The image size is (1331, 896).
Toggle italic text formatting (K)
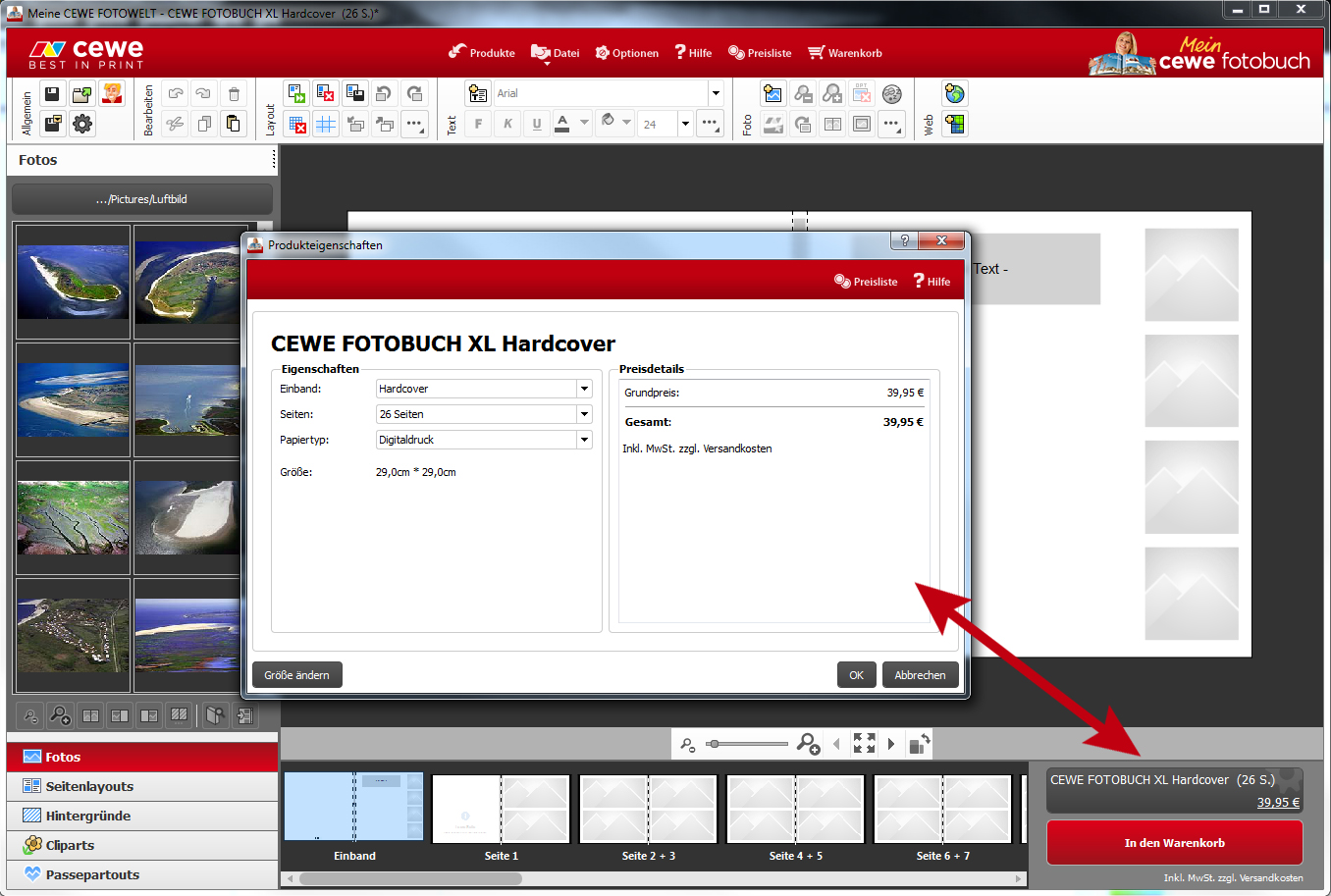(507, 124)
